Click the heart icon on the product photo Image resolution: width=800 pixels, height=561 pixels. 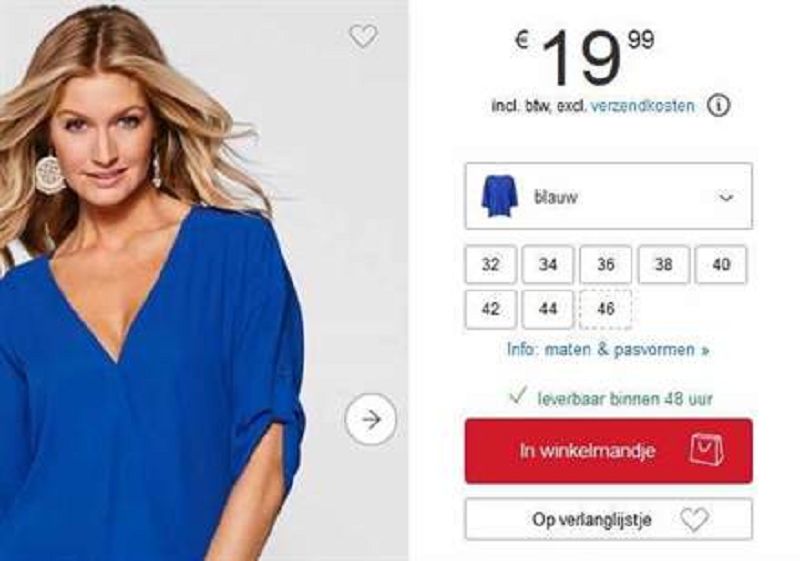pos(363,36)
